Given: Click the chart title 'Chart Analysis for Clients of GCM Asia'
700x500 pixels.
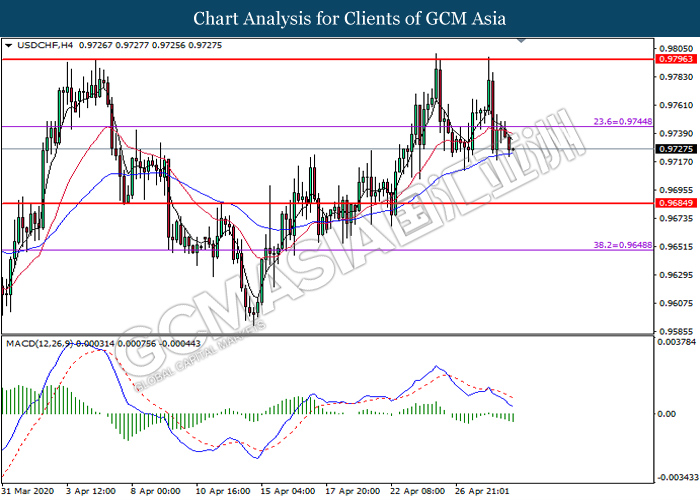Looking at the screenshot, I should (x=350, y=18).
